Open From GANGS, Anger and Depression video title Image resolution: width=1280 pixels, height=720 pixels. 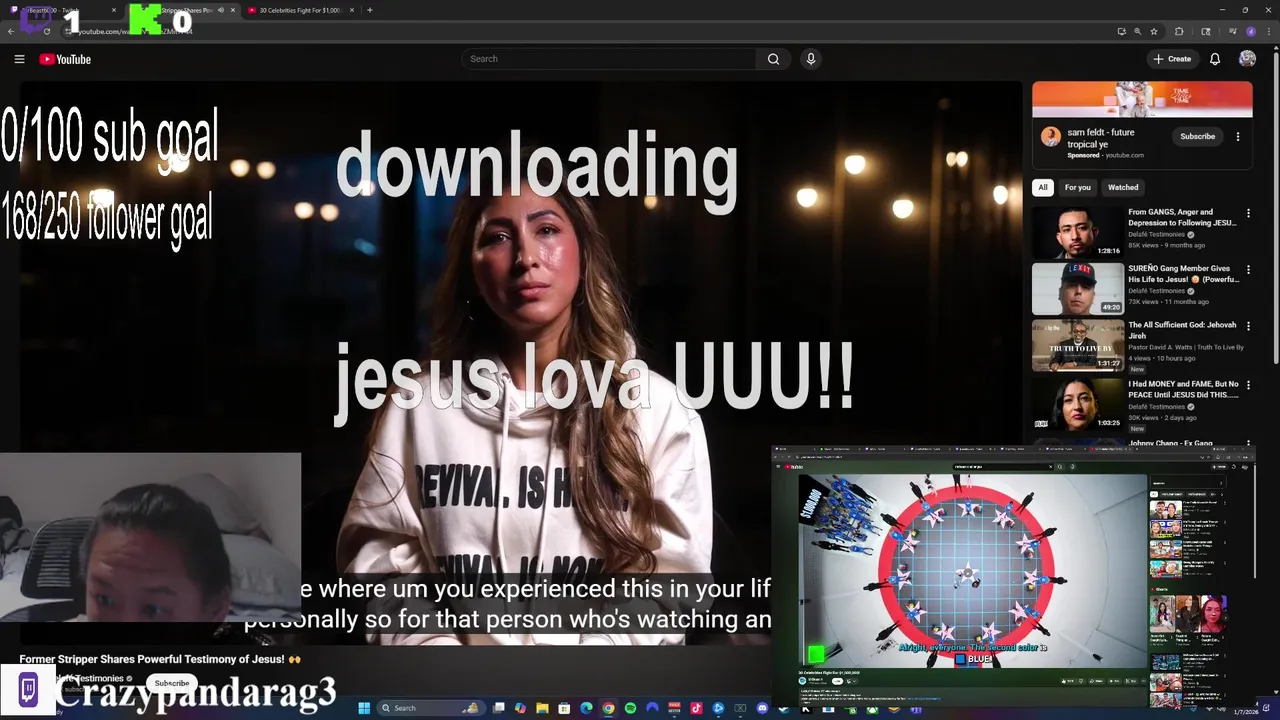[1183, 217]
